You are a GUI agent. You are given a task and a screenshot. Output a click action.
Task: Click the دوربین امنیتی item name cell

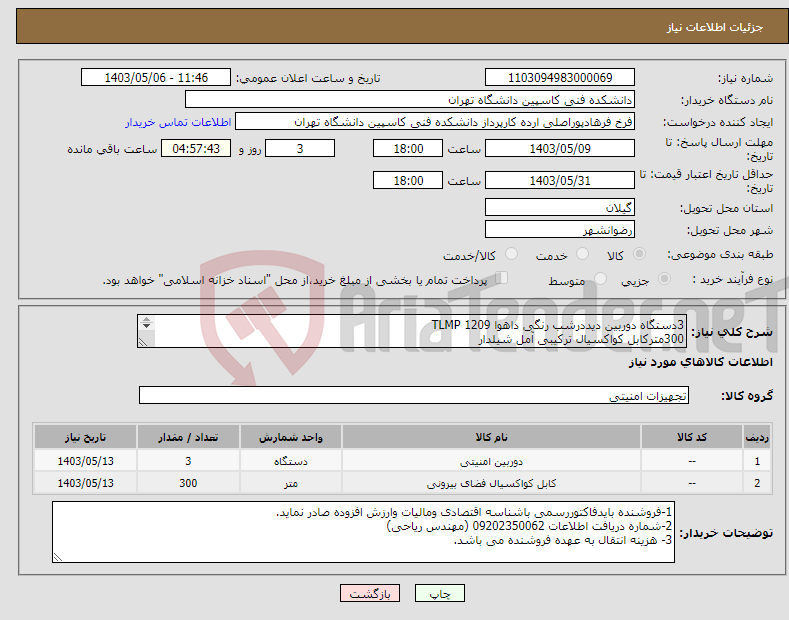(x=491, y=461)
